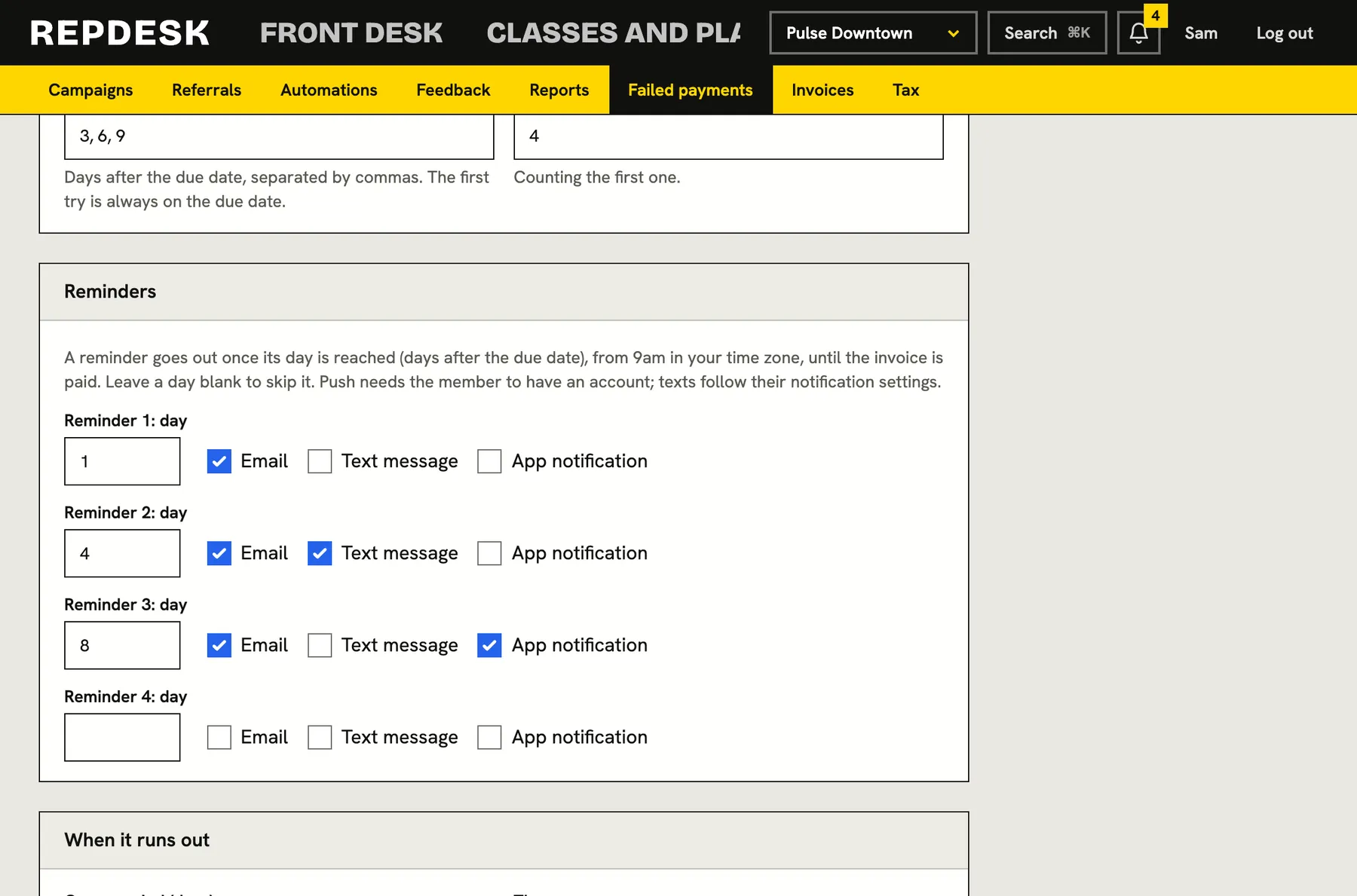Uncheck Email for Reminder 1
This screenshot has width=1357, height=896.
pos(219,461)
